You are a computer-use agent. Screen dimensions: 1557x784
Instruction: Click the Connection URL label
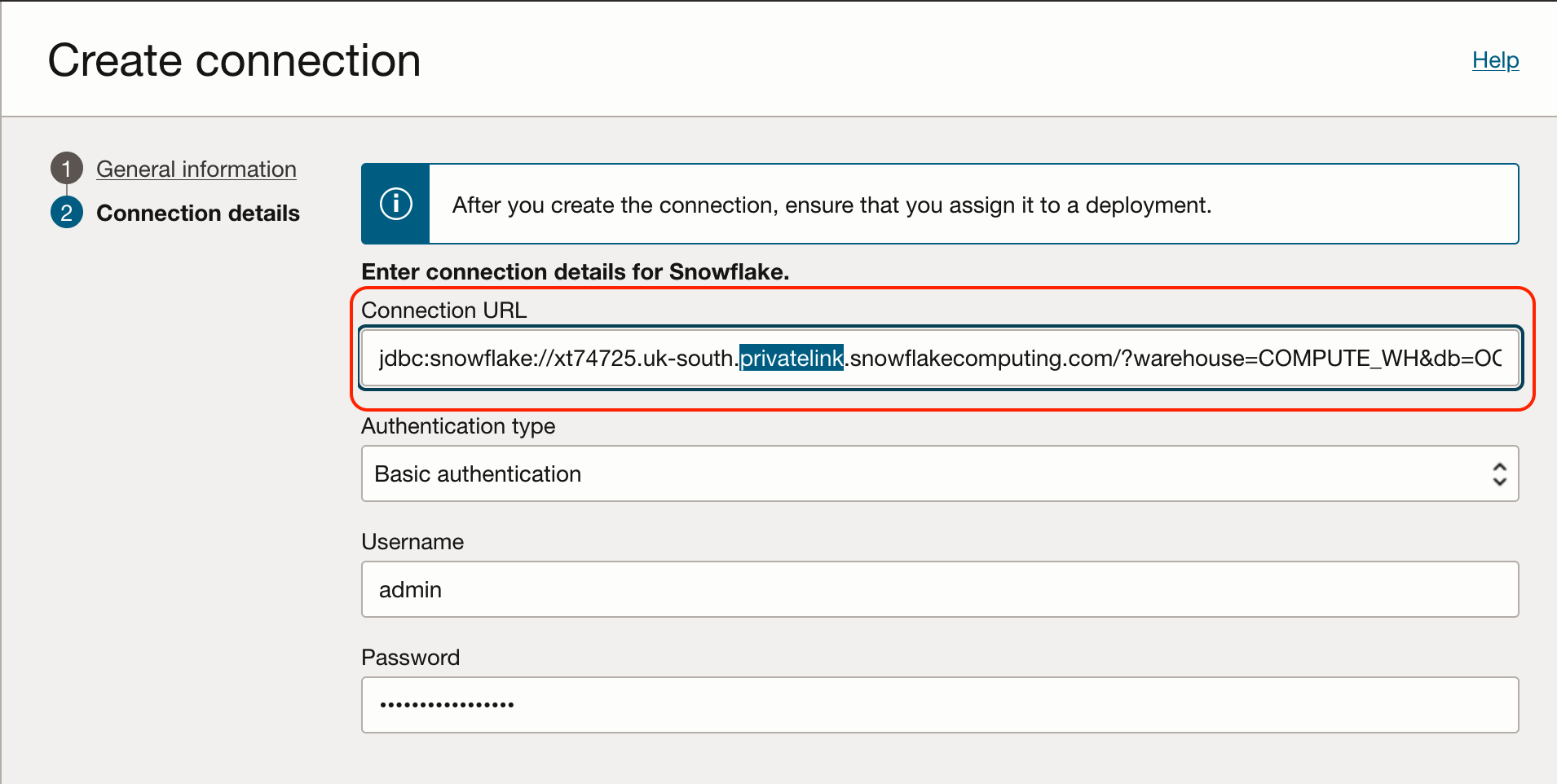443,311
